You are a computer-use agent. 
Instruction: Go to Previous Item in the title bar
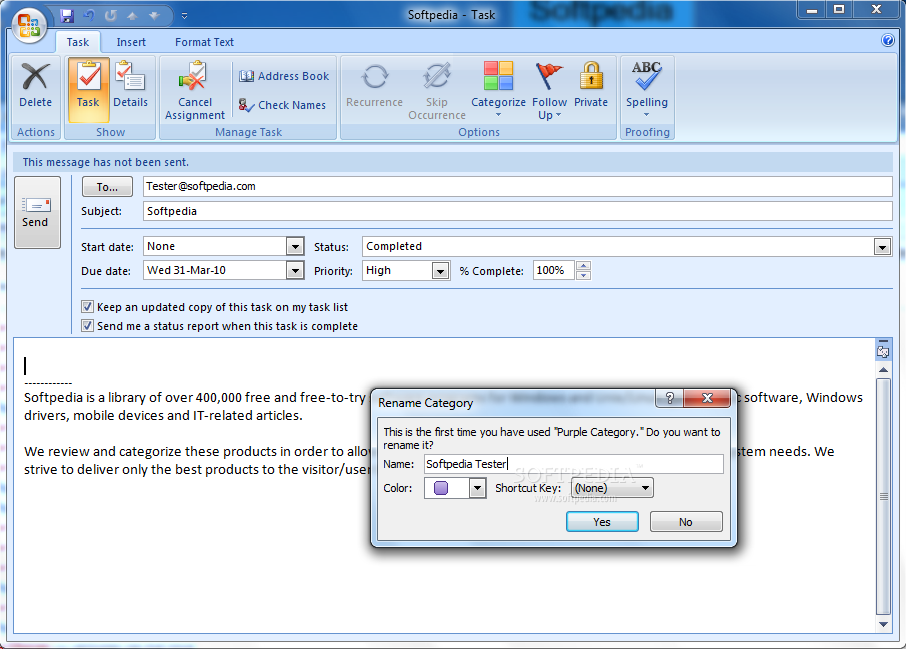point(132,16)
